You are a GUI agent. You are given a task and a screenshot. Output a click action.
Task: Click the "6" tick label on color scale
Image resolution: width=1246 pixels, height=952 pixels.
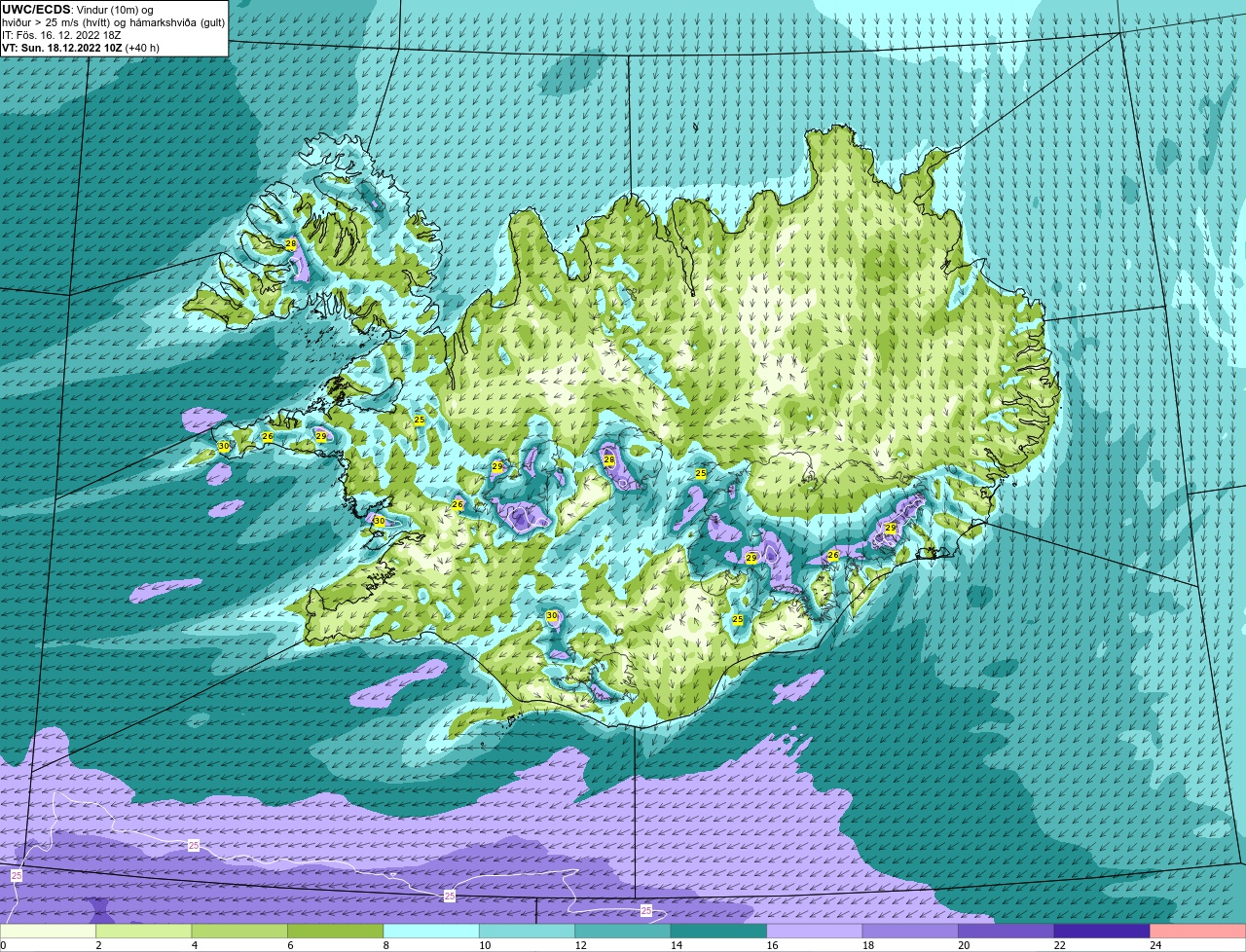tap(290, 944)
